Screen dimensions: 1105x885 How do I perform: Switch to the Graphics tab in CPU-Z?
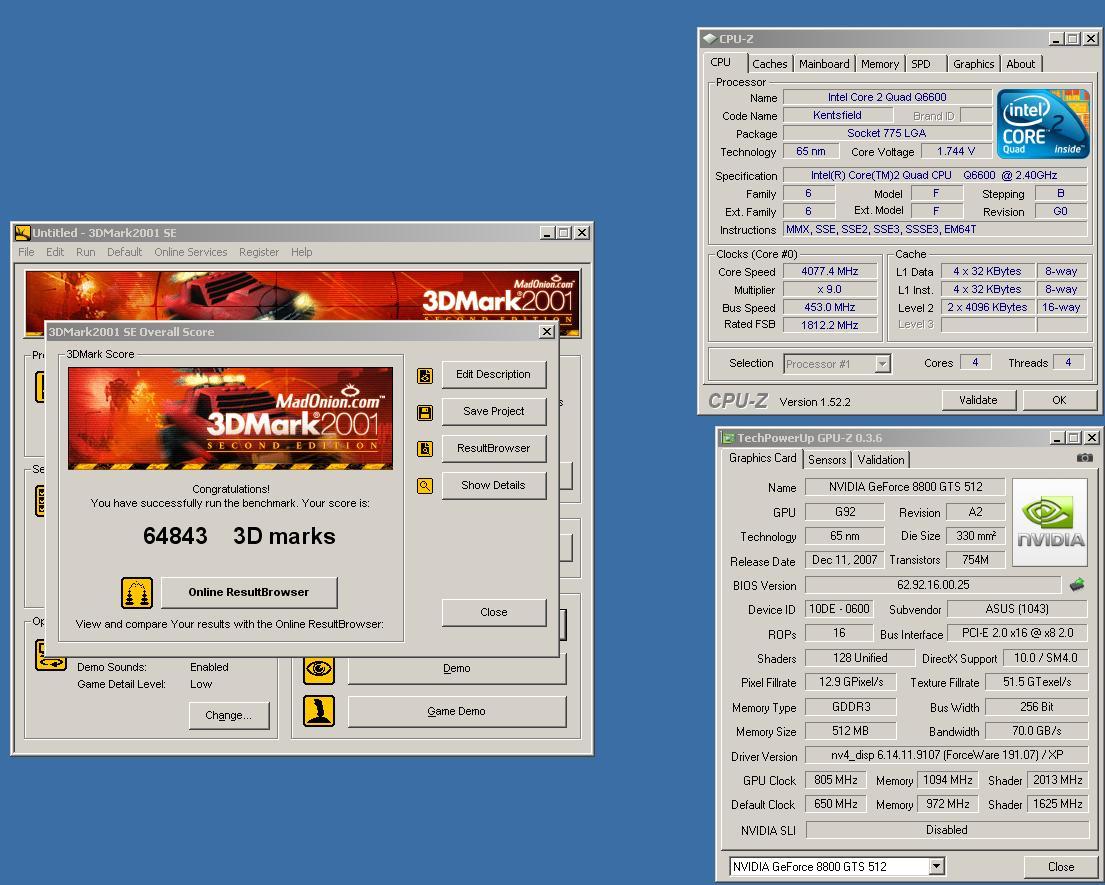coord(973,64)
